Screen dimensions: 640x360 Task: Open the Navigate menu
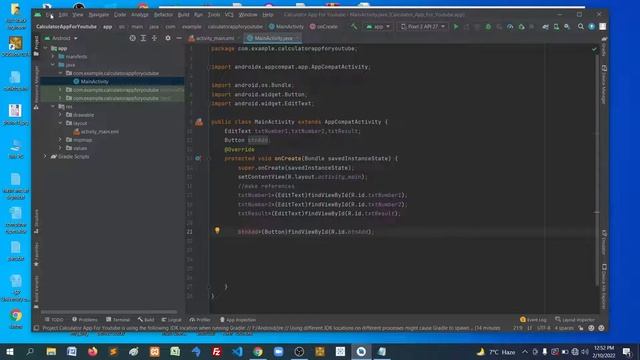click(x=99, y=15)
